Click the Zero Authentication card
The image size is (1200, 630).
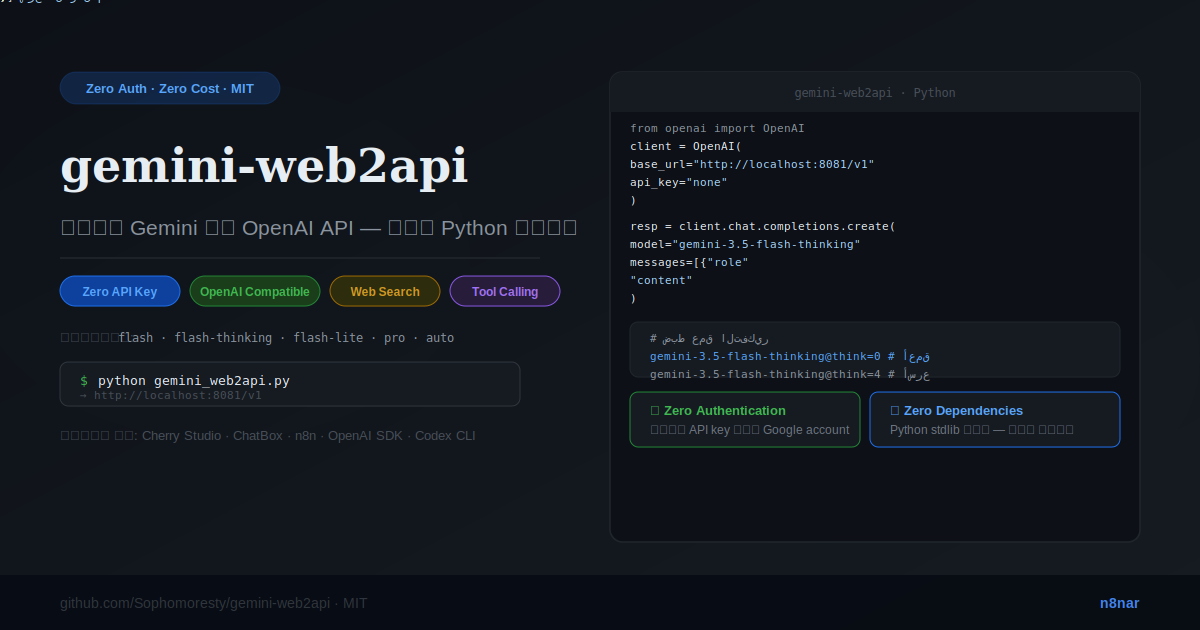pyautogui.click(x=745, y=420)
